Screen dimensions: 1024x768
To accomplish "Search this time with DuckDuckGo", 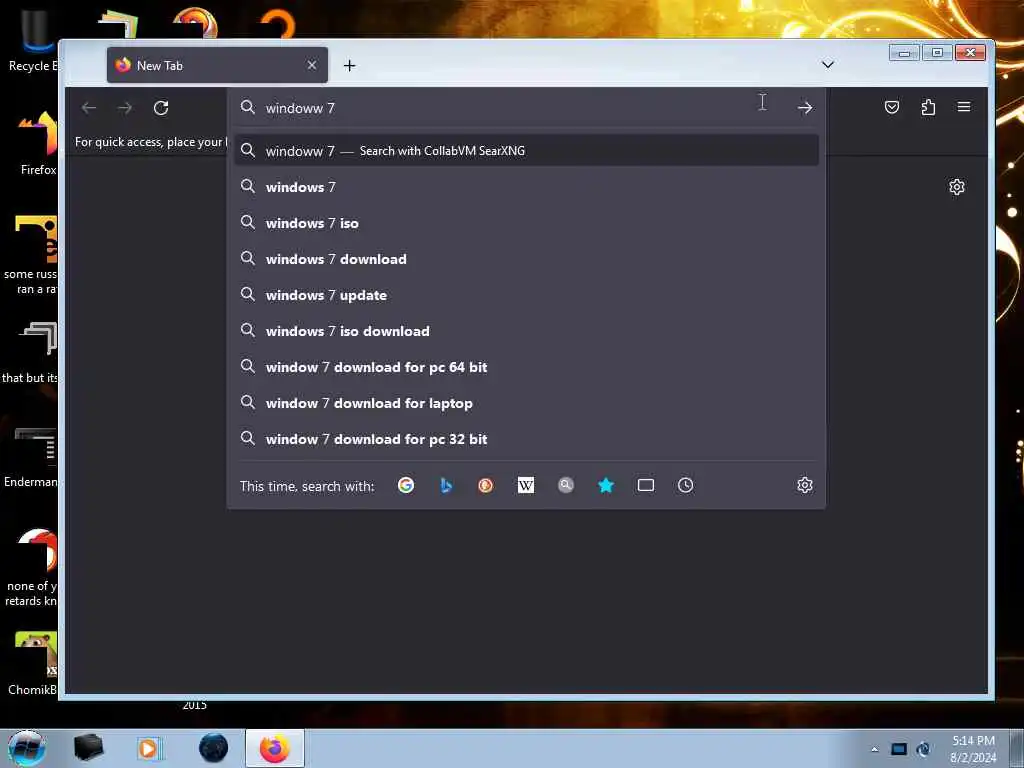I will [x=485, y=485].
